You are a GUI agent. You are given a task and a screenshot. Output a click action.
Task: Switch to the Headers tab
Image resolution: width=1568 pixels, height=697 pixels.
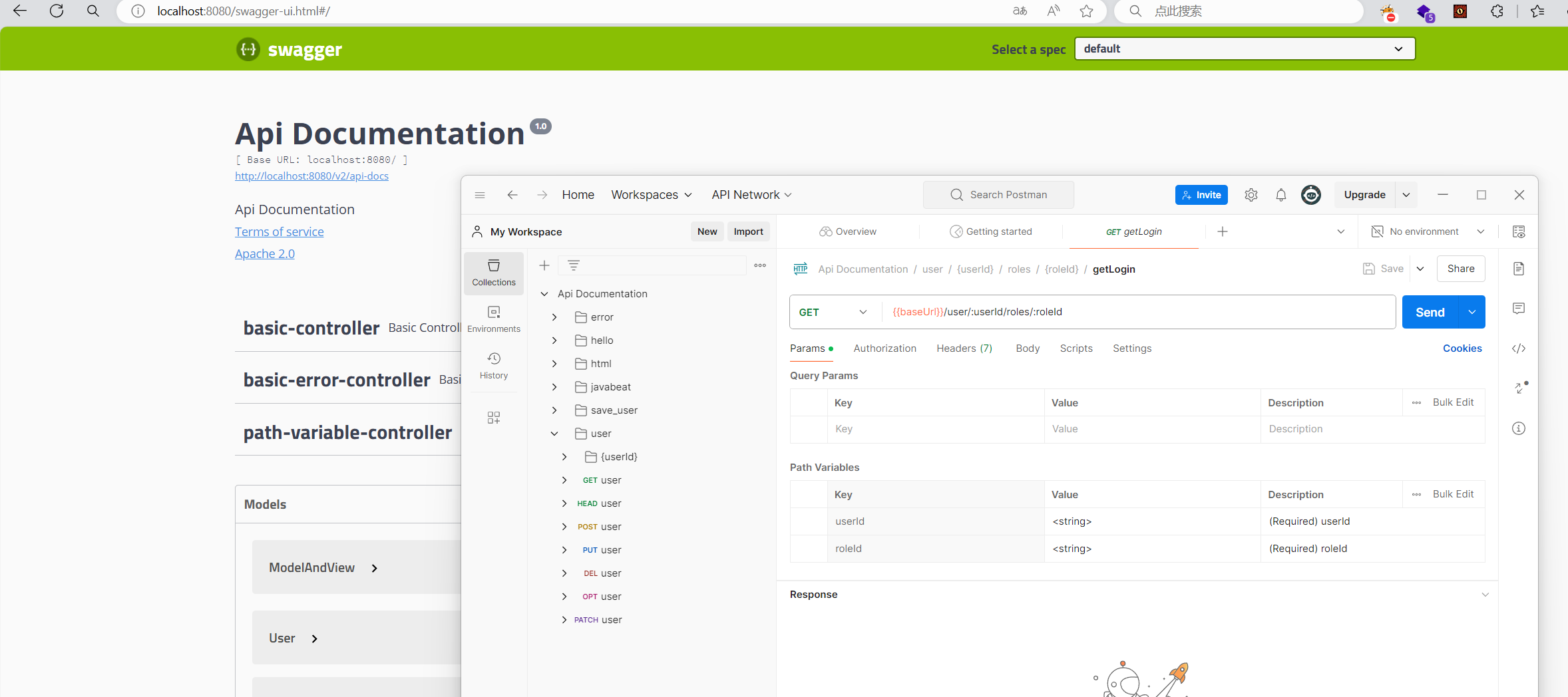click(964, 348)
